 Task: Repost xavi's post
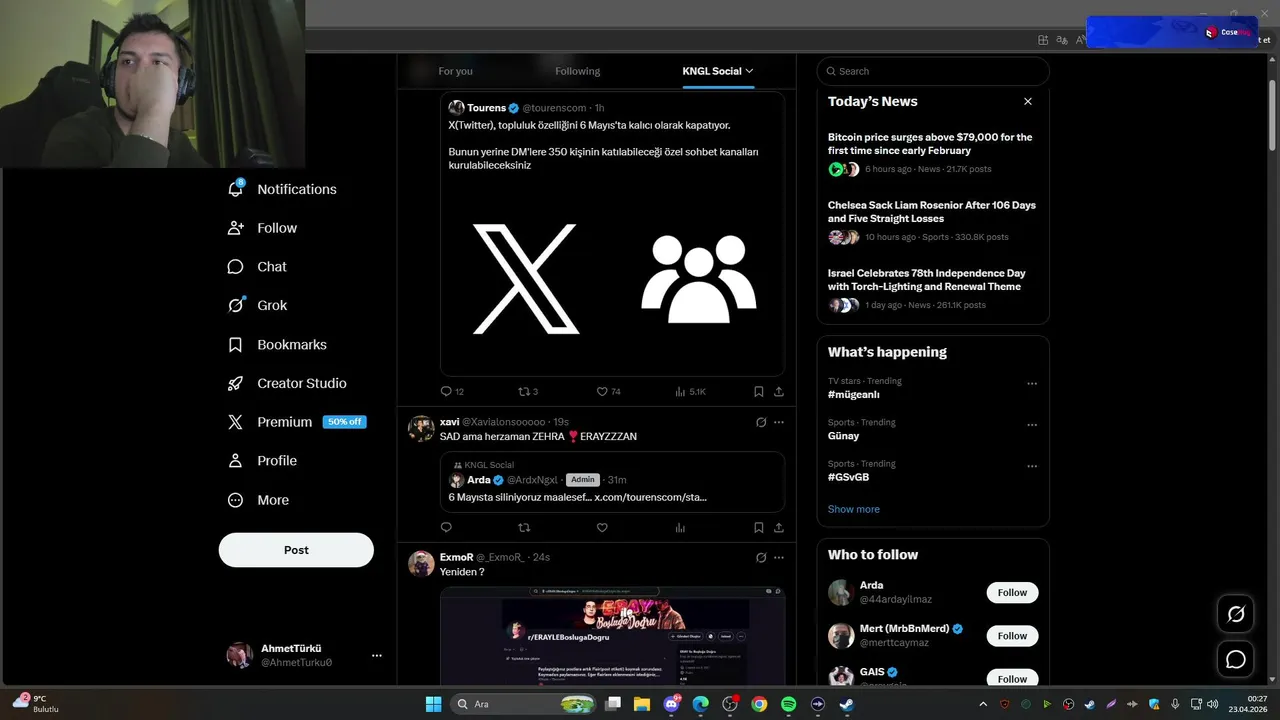point(523,528)
